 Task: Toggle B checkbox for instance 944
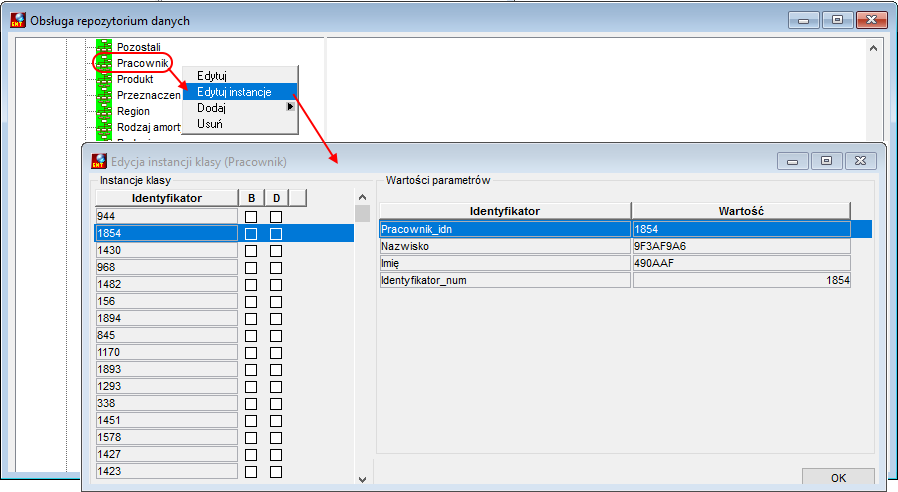click(251, 217)
